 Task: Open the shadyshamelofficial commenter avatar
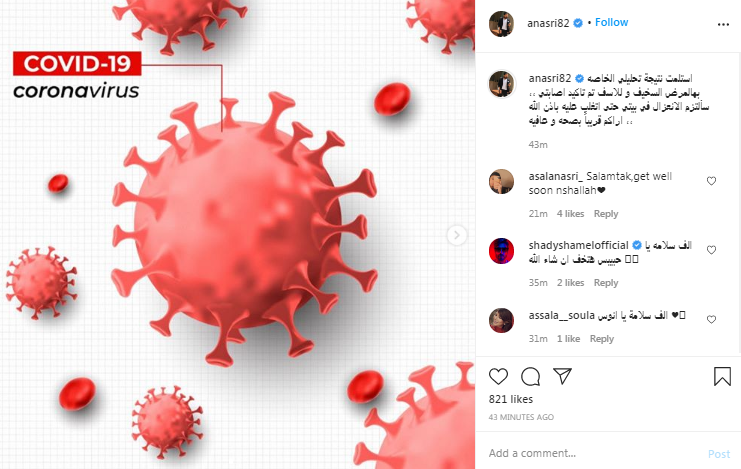501,251
